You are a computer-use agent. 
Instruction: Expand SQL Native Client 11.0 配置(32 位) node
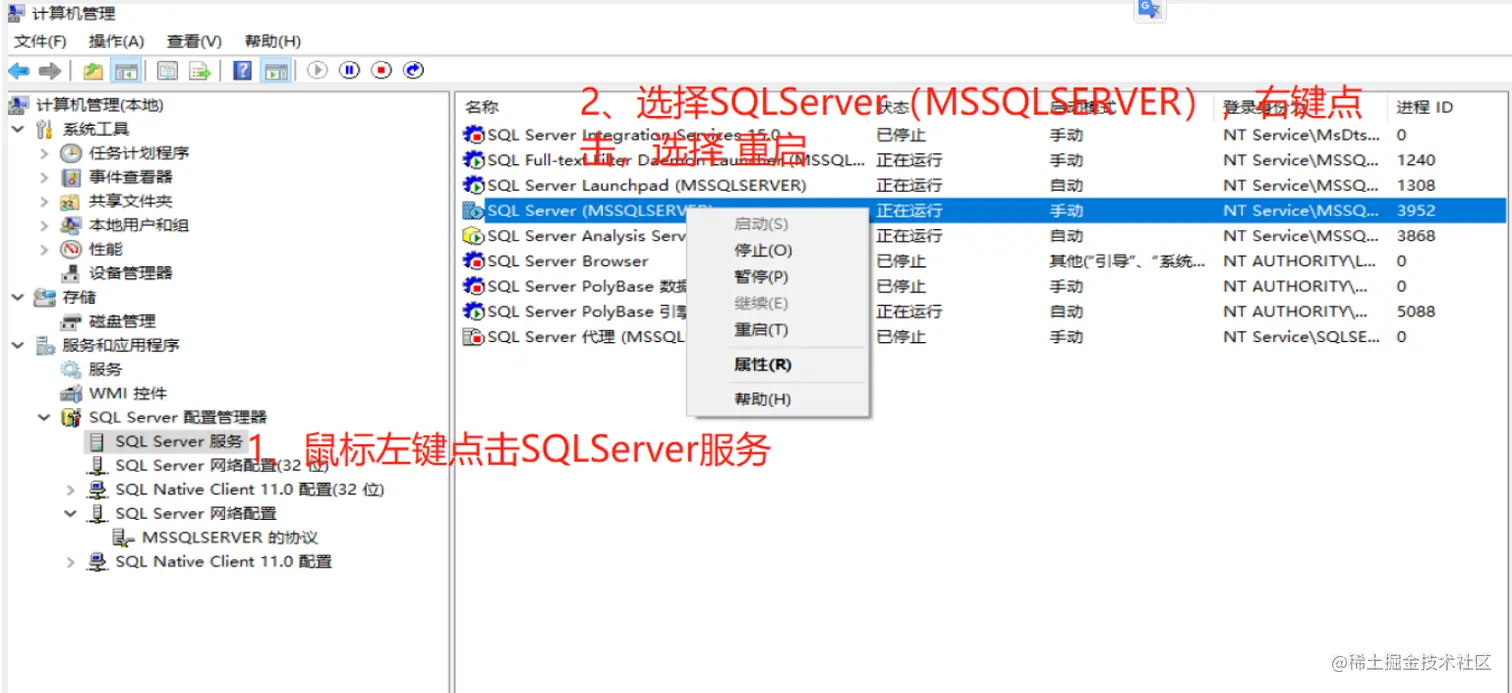(x=70, y=489)
